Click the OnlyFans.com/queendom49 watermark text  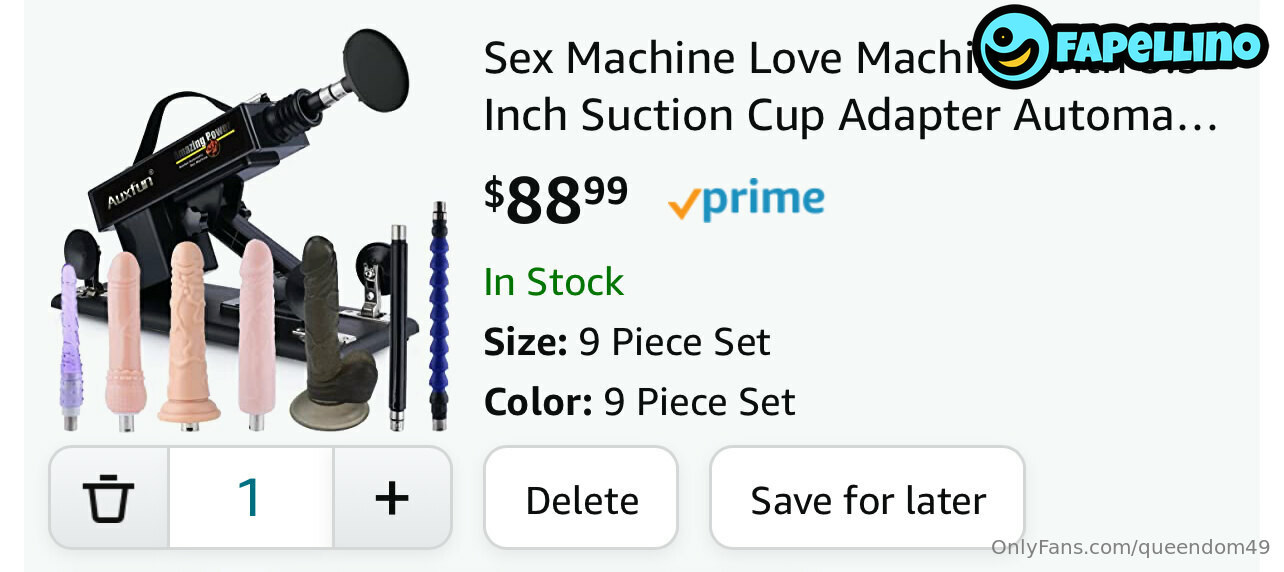1130,547
